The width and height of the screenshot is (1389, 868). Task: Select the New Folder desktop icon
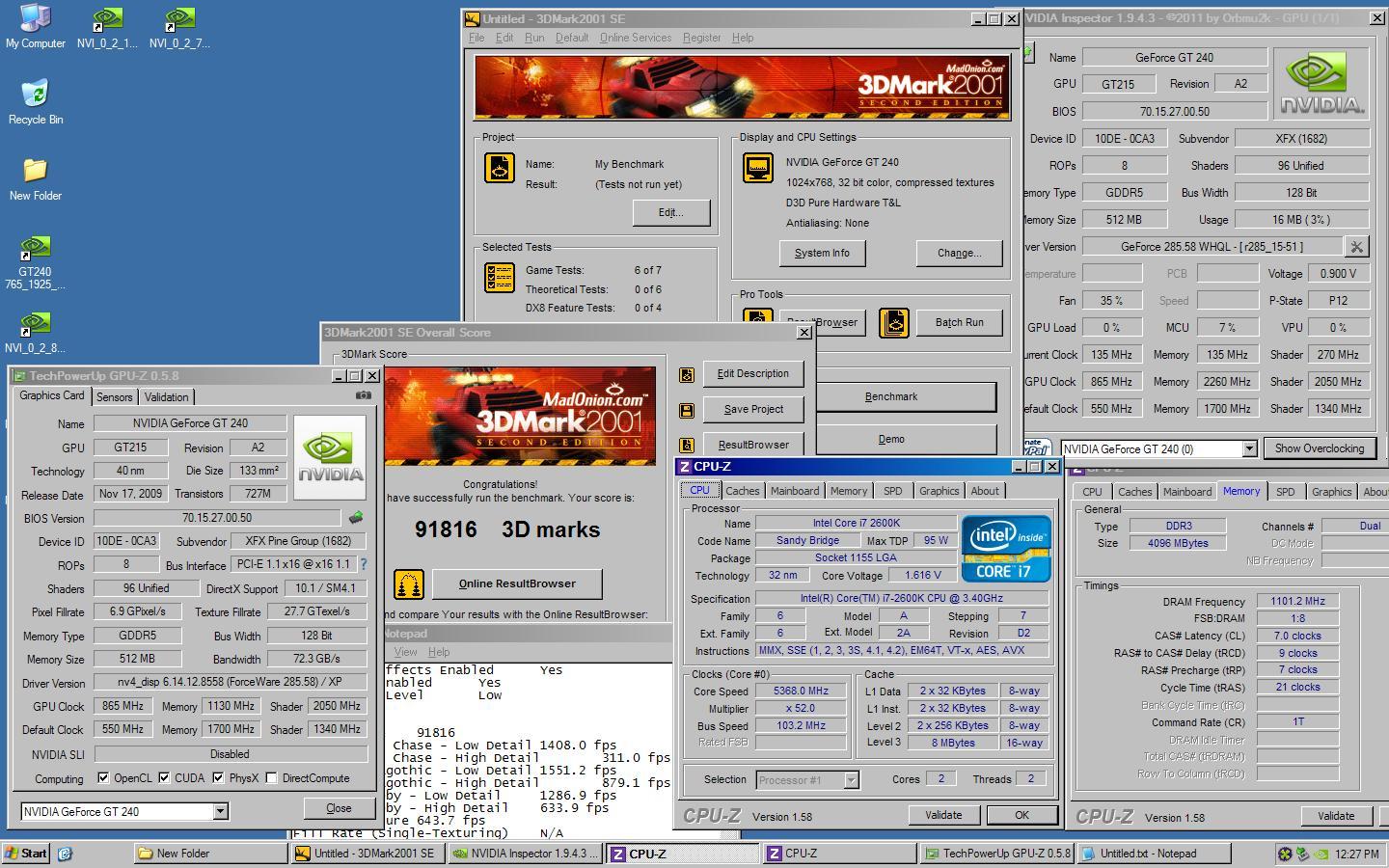tap(35, 178)
